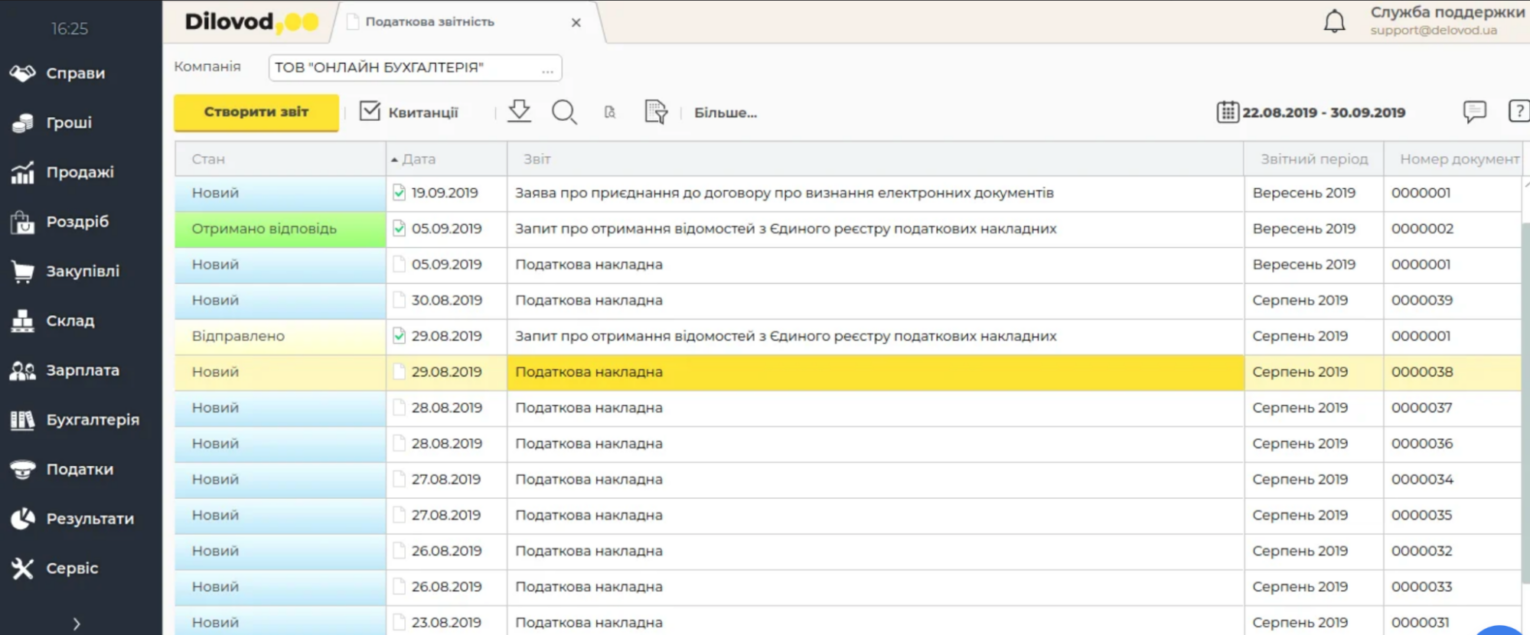The width and height of the screenshot is (1530, 635).
Task: Click the vertical scrollbar of the report list
Action: click(x=1524, y=400)
